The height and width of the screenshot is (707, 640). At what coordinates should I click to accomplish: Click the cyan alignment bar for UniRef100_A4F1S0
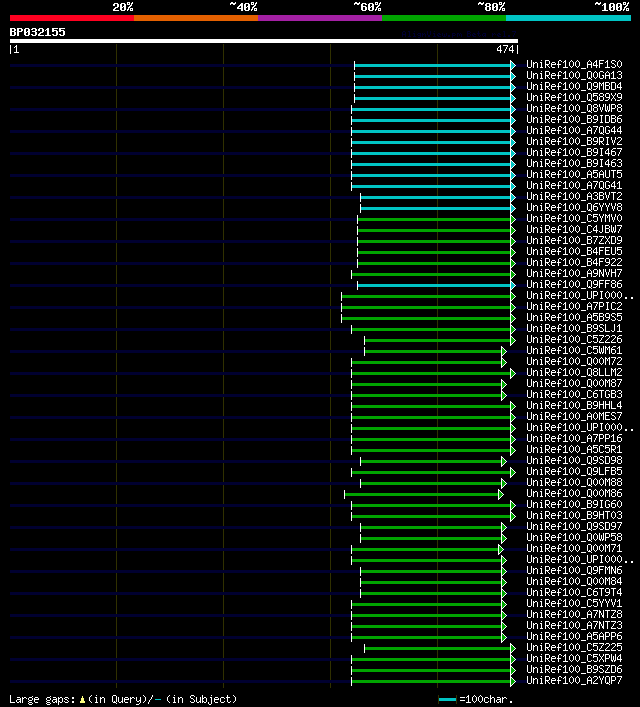[x=433, y=65]
